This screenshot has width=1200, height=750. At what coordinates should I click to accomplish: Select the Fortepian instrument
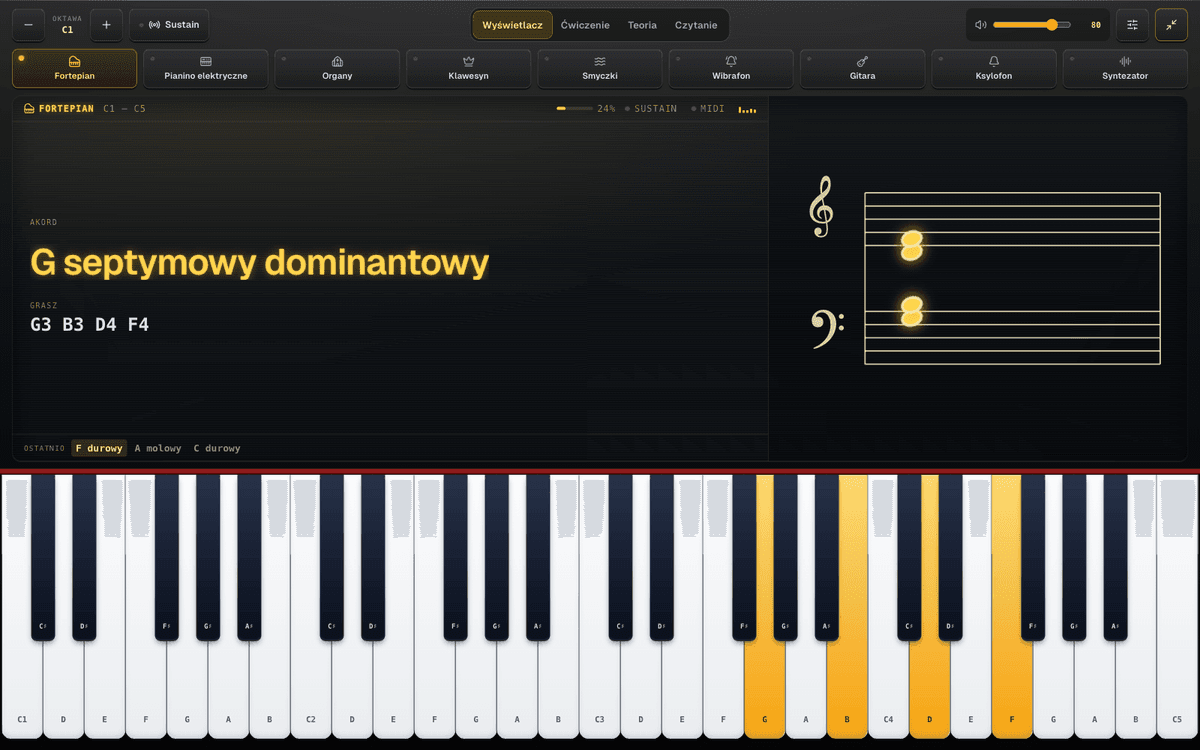[x=75, y=69]
